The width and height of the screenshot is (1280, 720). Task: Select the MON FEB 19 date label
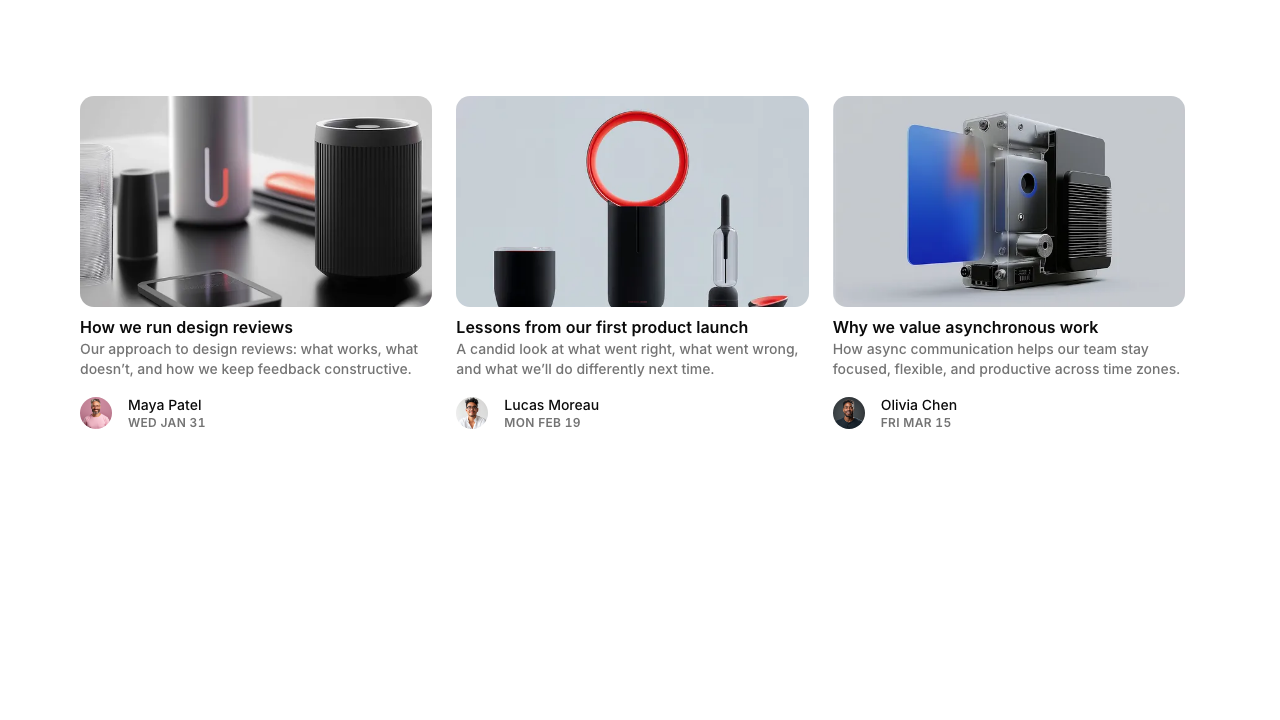click(x=542, y=423)
